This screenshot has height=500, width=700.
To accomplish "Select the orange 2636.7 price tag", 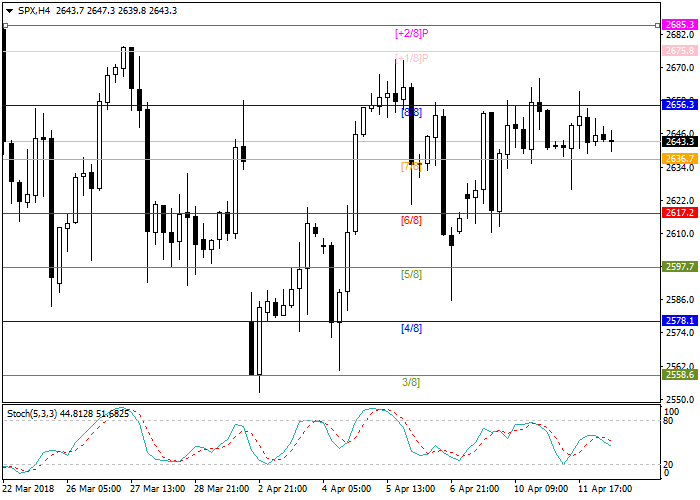I will (679, 158).
